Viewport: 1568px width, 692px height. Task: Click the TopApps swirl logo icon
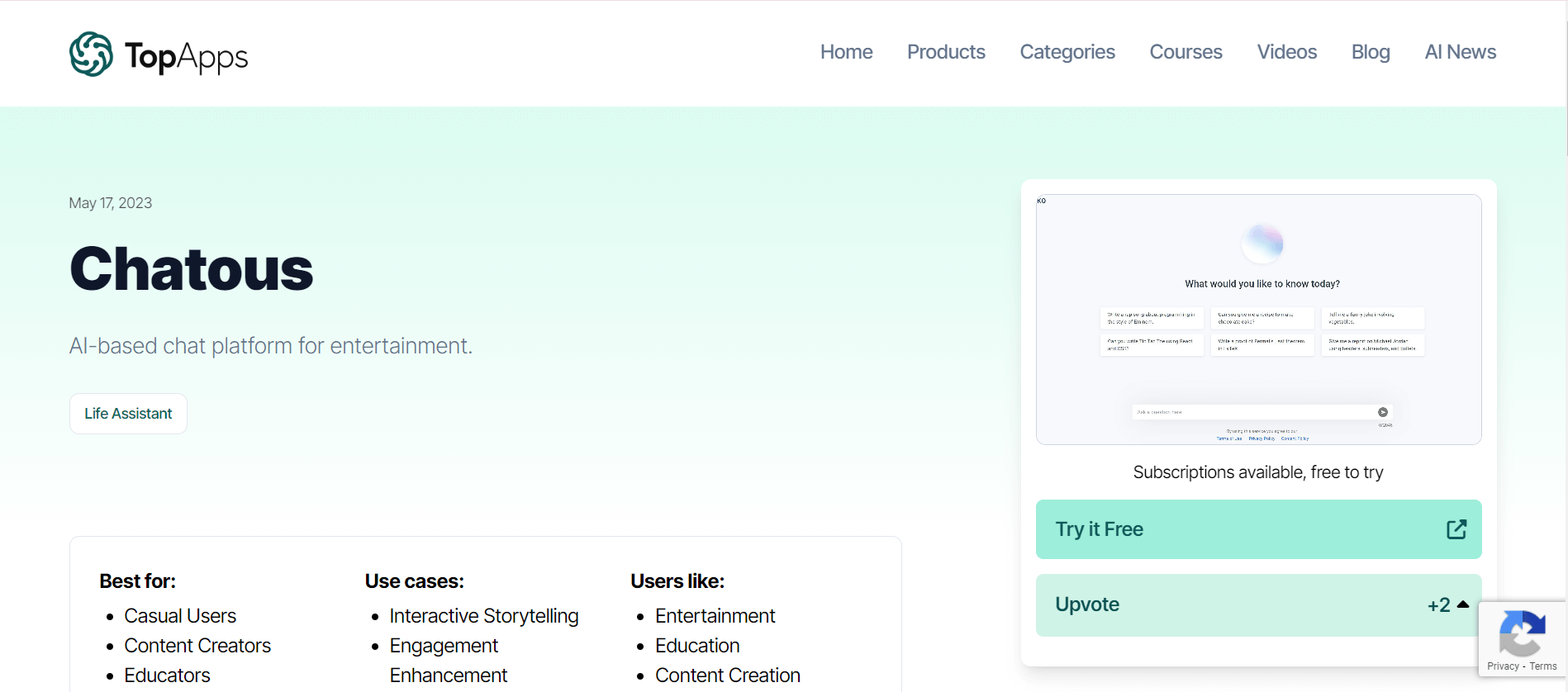pos(91,55)
